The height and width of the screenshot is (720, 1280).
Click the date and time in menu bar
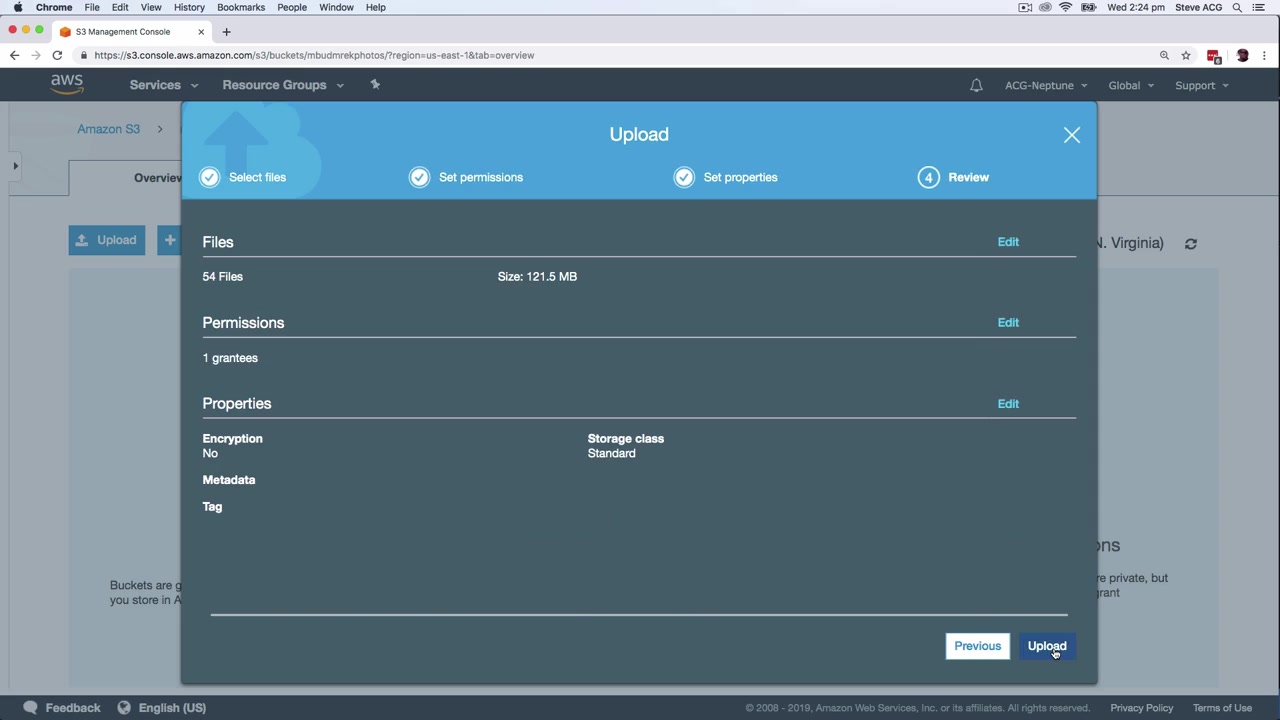pos(1136,7)
